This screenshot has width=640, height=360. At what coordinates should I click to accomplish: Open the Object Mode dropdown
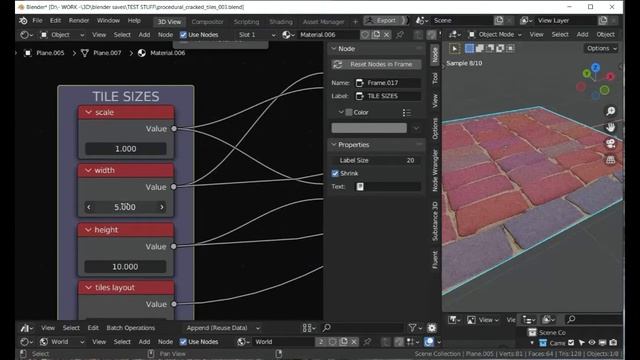[x=495, y=35]
